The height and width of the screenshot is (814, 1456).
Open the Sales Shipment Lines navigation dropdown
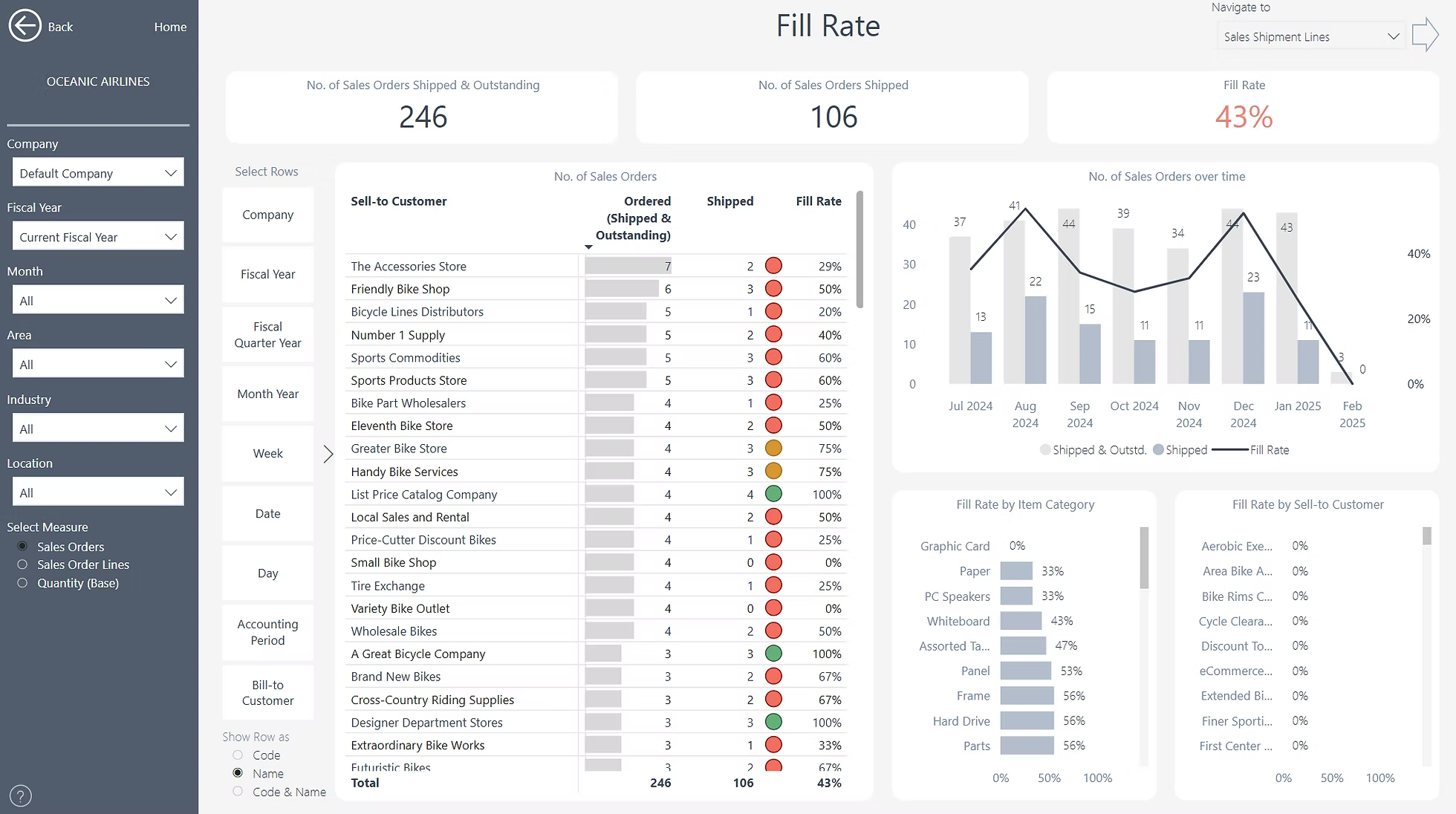click(x=1310, y=36)
